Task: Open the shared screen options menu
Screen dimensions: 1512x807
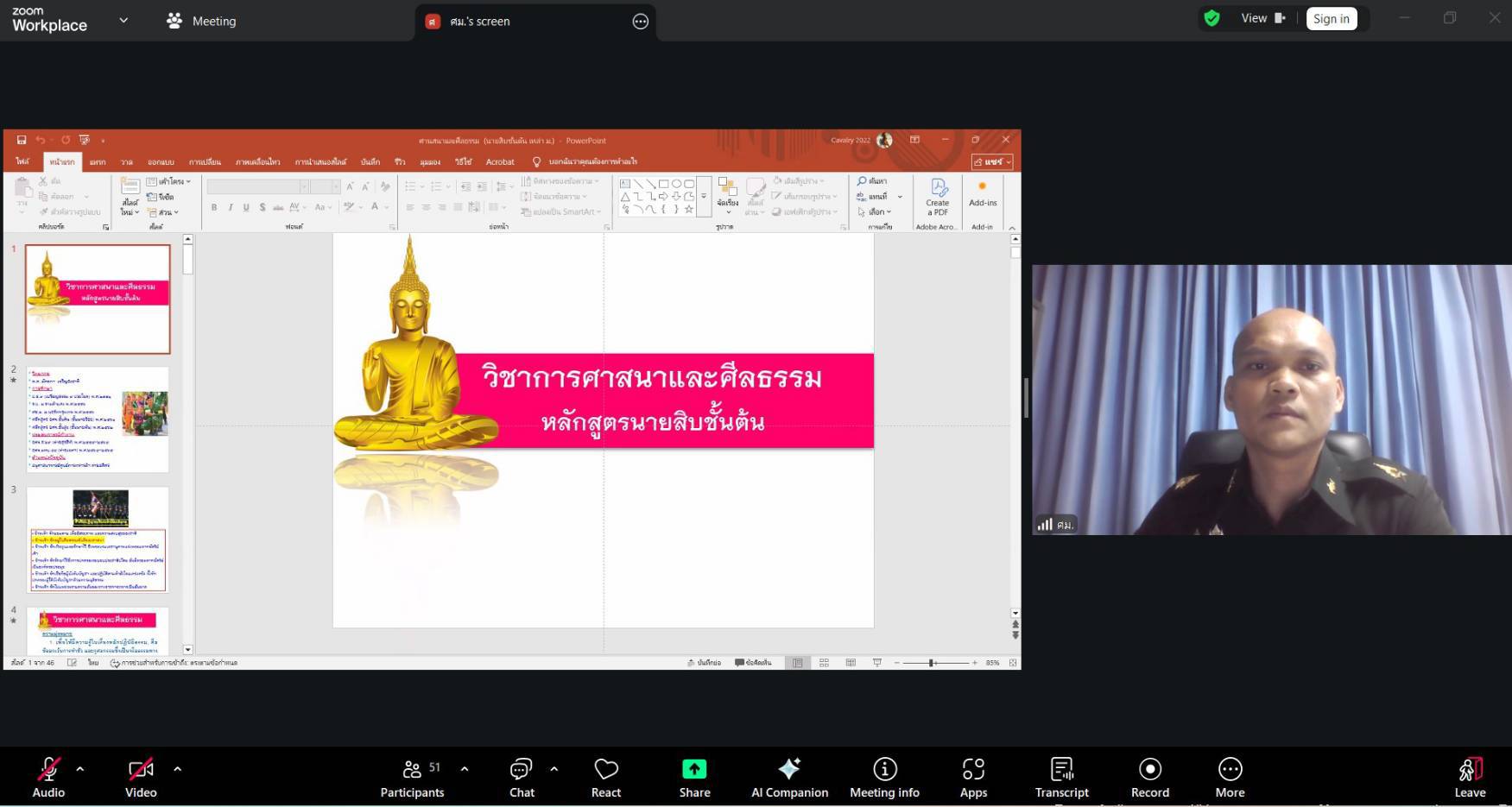Action: (640, 22)
